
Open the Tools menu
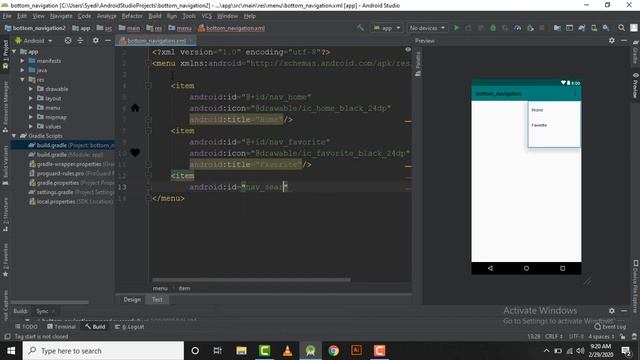[x=189, y=16]
